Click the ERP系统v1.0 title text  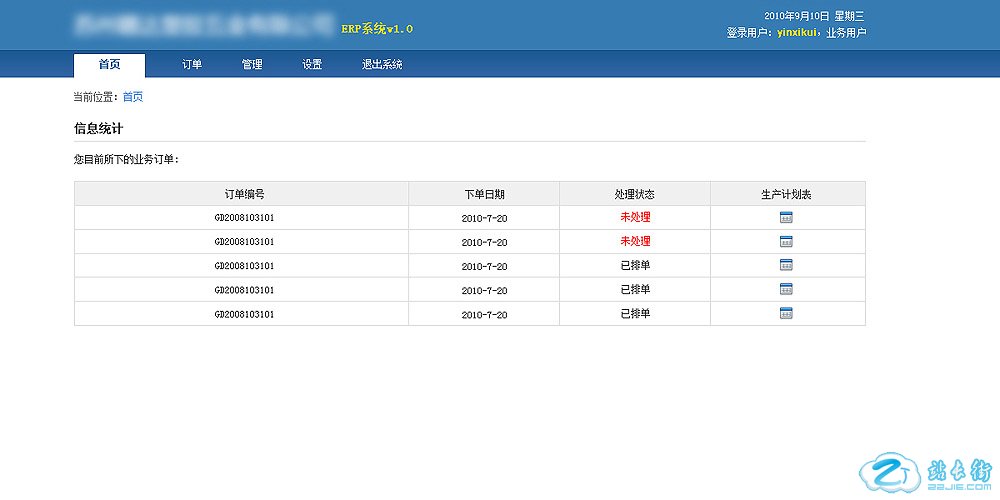click(377, 29)
